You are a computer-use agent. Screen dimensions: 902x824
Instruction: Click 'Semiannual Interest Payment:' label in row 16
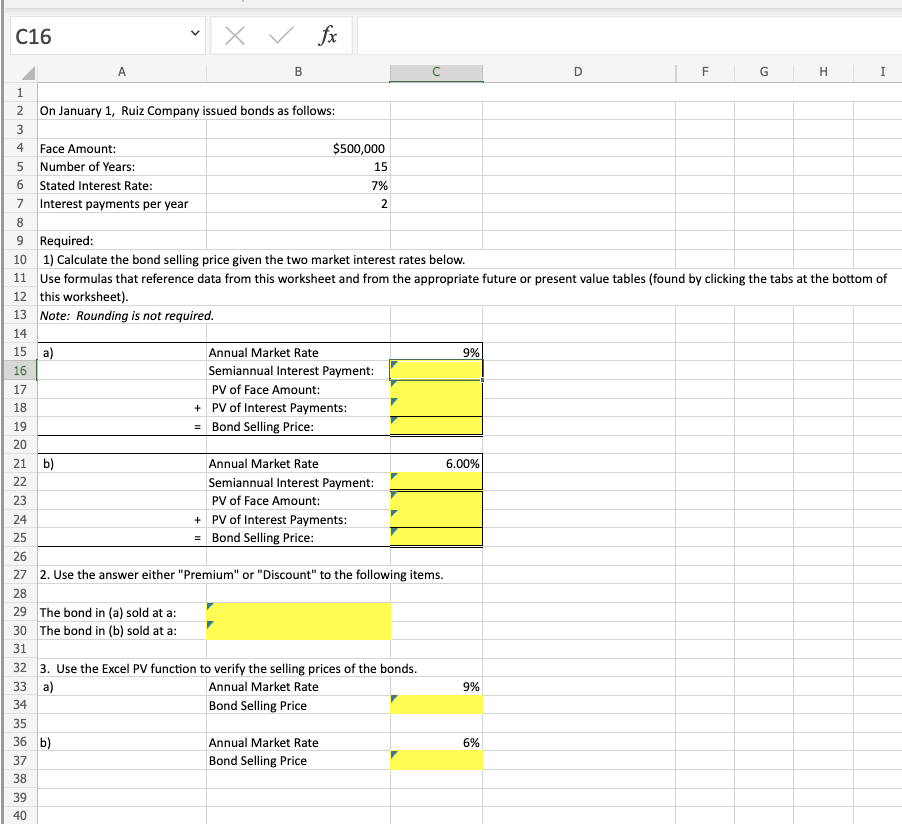pos(291,371)
